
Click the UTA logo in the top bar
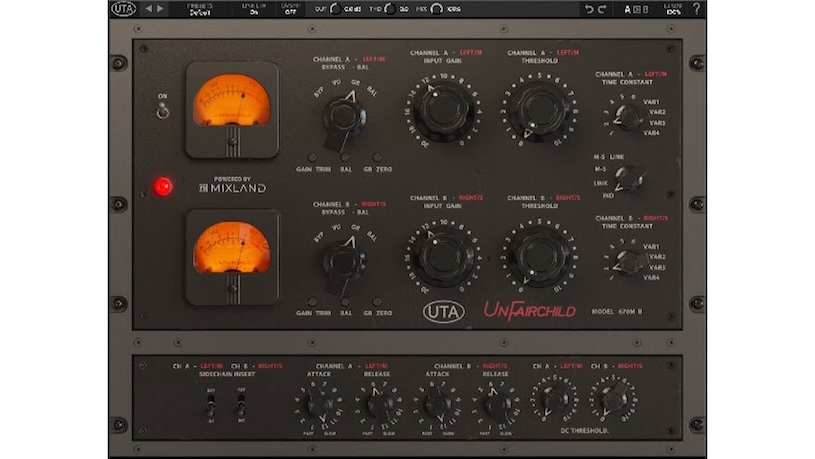click(x=124, y=9)
